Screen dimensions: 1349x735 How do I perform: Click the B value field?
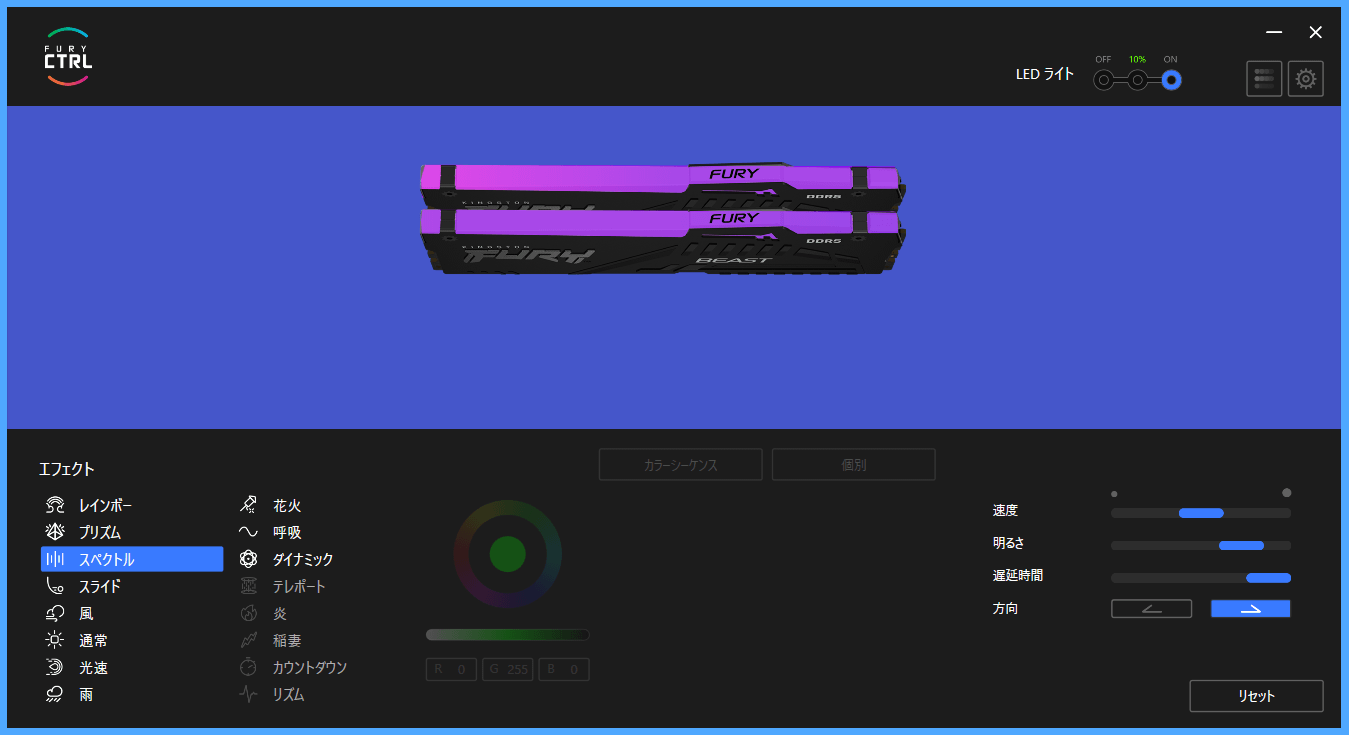tap(564, 670)
